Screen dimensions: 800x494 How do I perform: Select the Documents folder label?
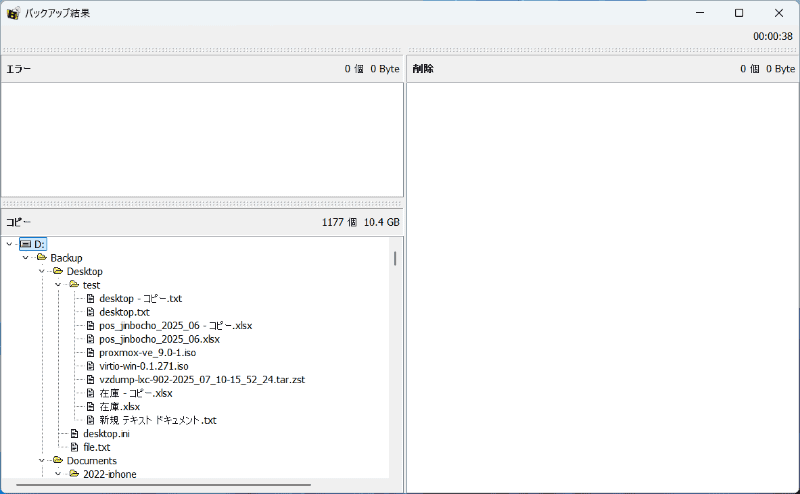click(92, 460)
